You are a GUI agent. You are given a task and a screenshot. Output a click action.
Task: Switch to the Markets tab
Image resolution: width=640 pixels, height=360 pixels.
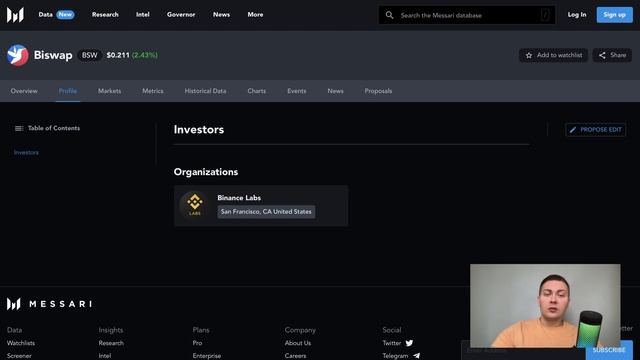(x=109, y=91)
